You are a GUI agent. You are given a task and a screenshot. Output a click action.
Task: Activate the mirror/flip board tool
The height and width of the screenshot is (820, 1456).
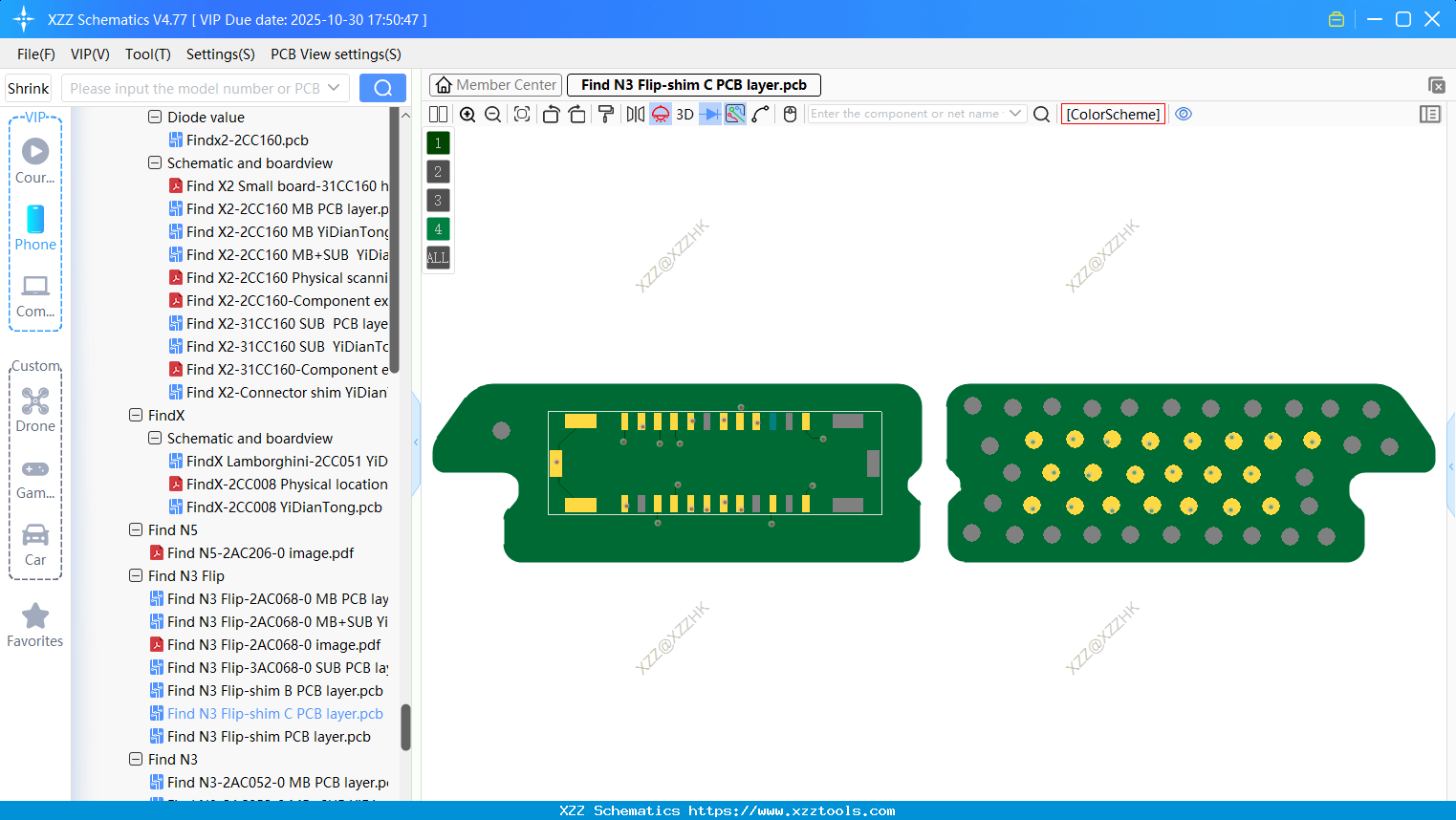point(635,114)
